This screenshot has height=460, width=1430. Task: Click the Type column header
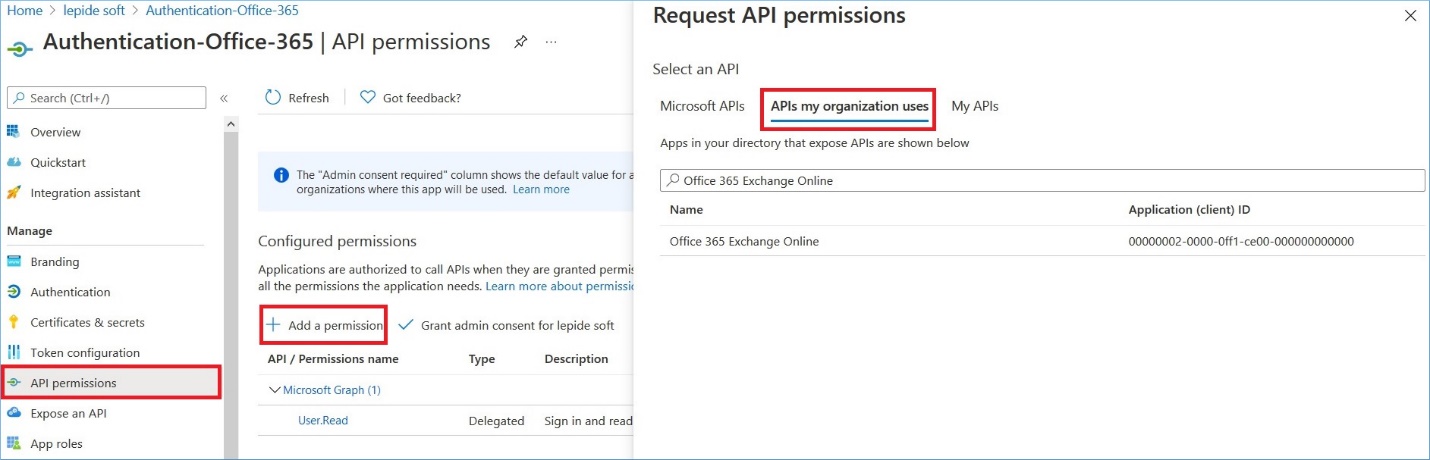(x=482, y=359)
